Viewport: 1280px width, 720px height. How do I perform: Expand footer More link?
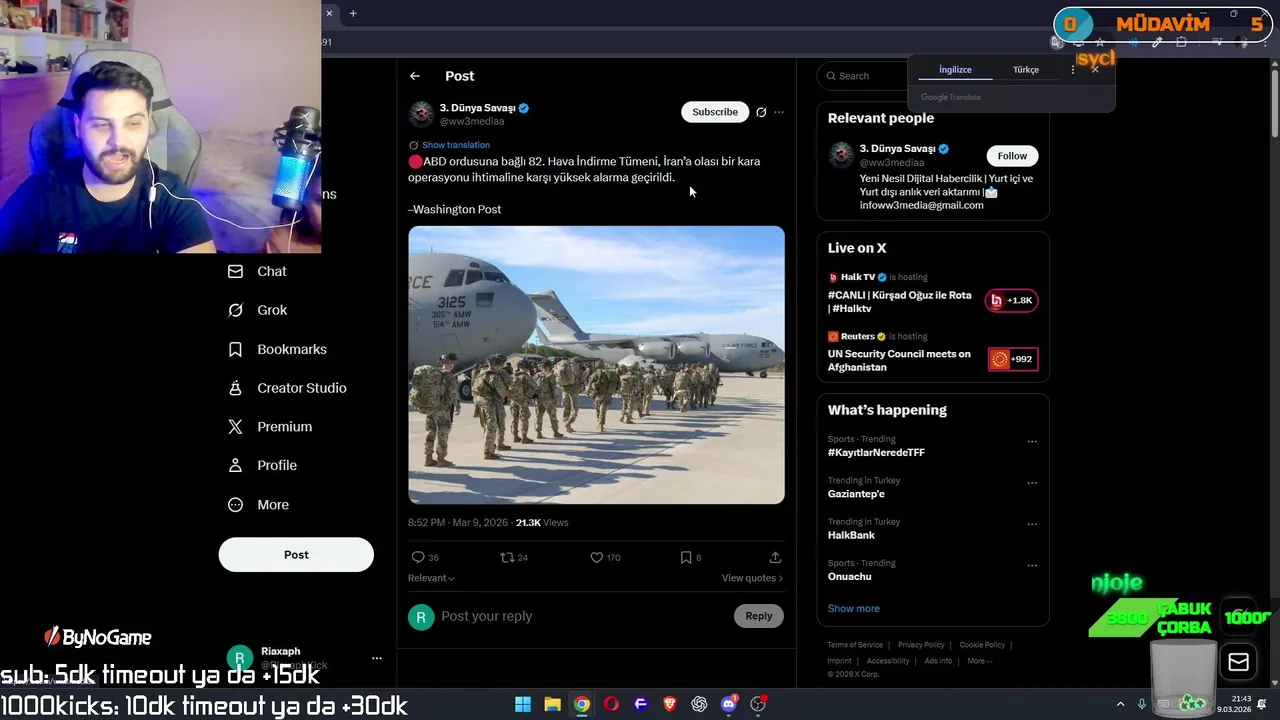tap(980, 661)
